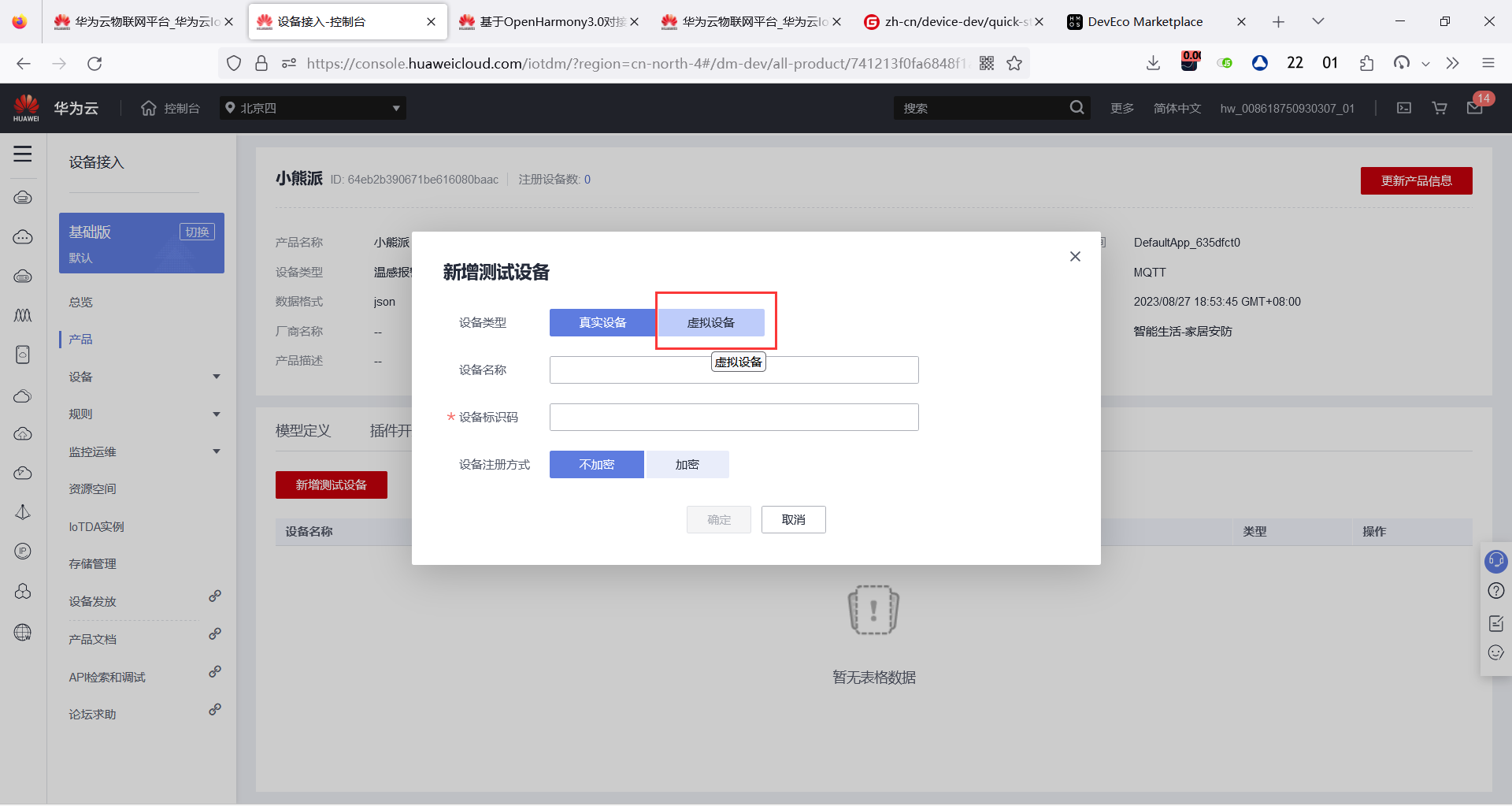Select 真实设备 device type
This screenshot has height=806, width=1512.
[602, 322]
